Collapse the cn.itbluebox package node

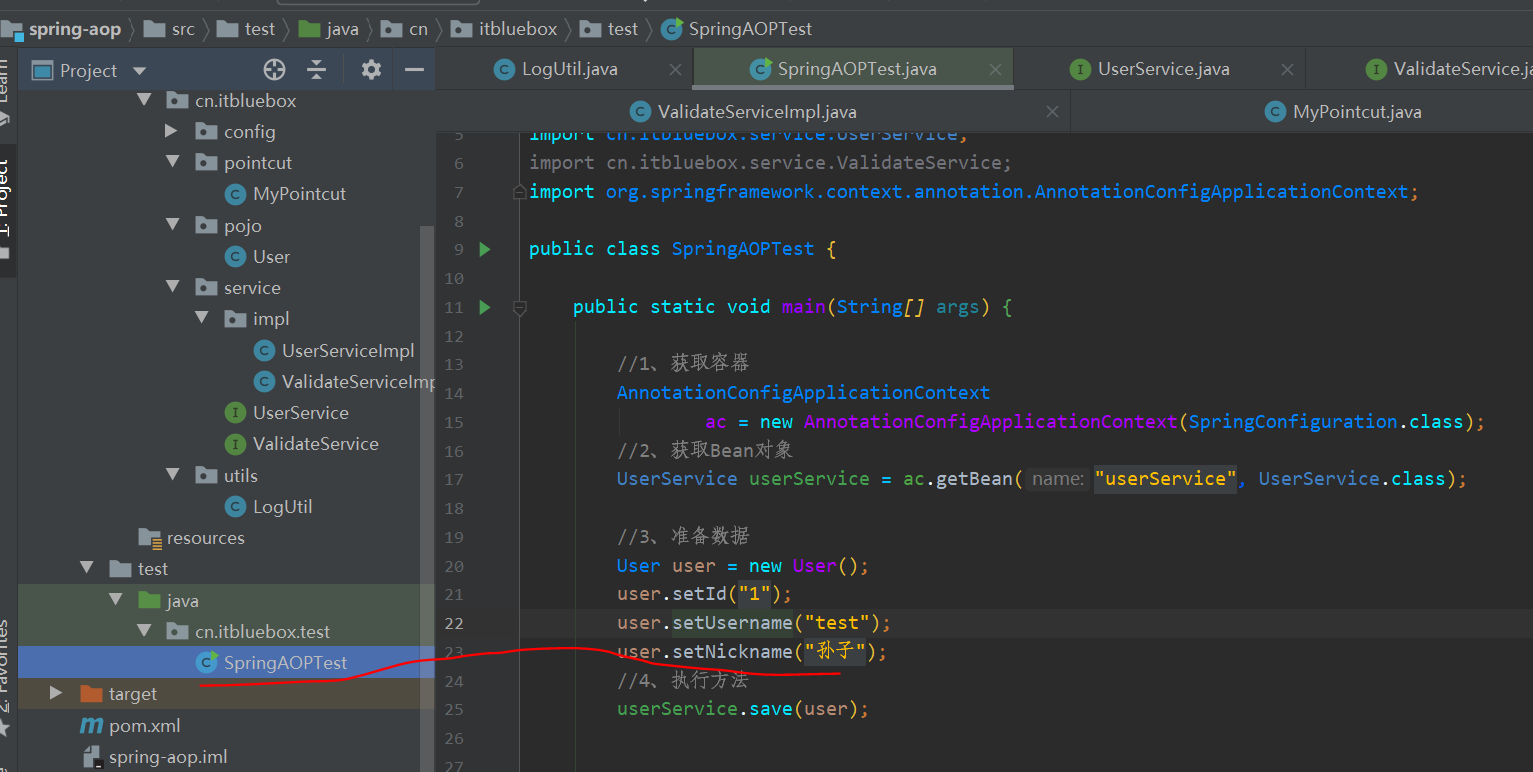[x=145, y=100]
